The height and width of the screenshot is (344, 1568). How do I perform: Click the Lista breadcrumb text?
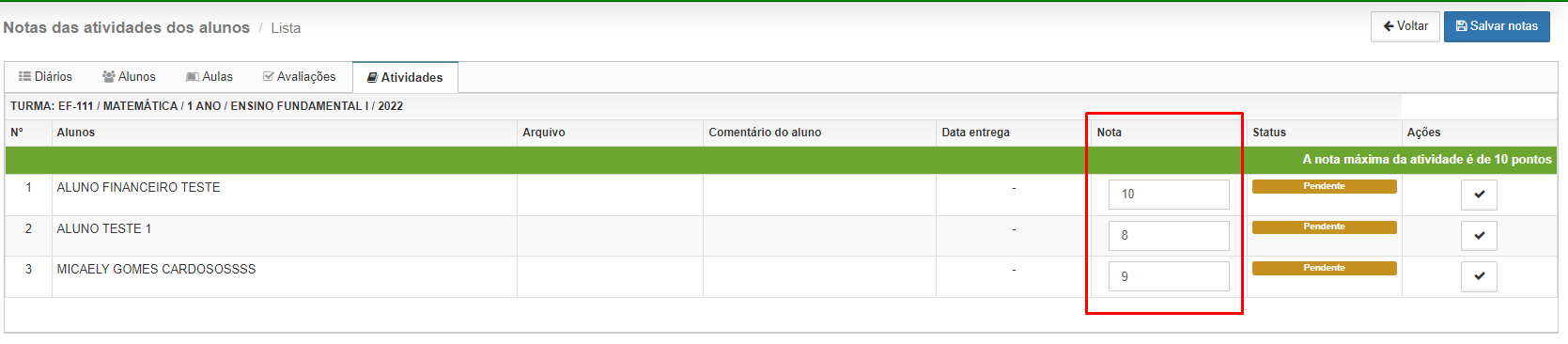pyautogui.click(x=286, y=28)
